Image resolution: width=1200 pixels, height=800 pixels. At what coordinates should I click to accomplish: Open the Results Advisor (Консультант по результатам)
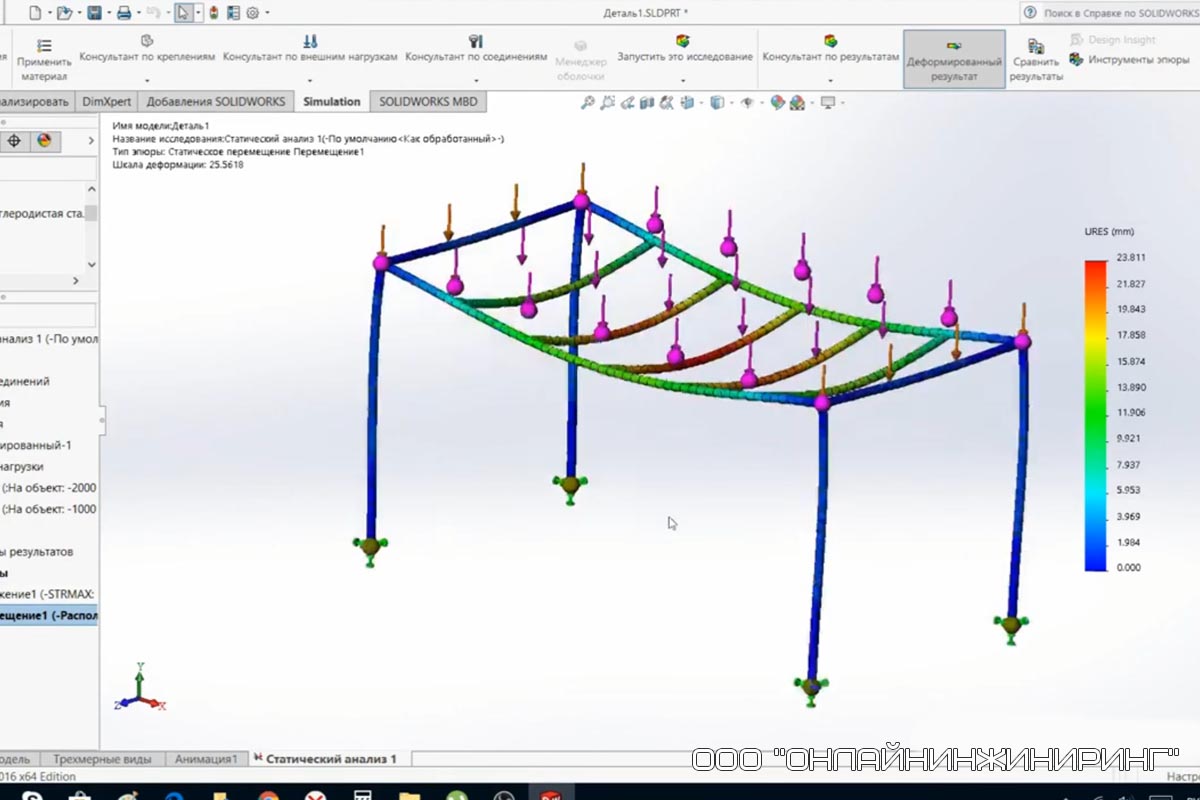coord(830,41)
